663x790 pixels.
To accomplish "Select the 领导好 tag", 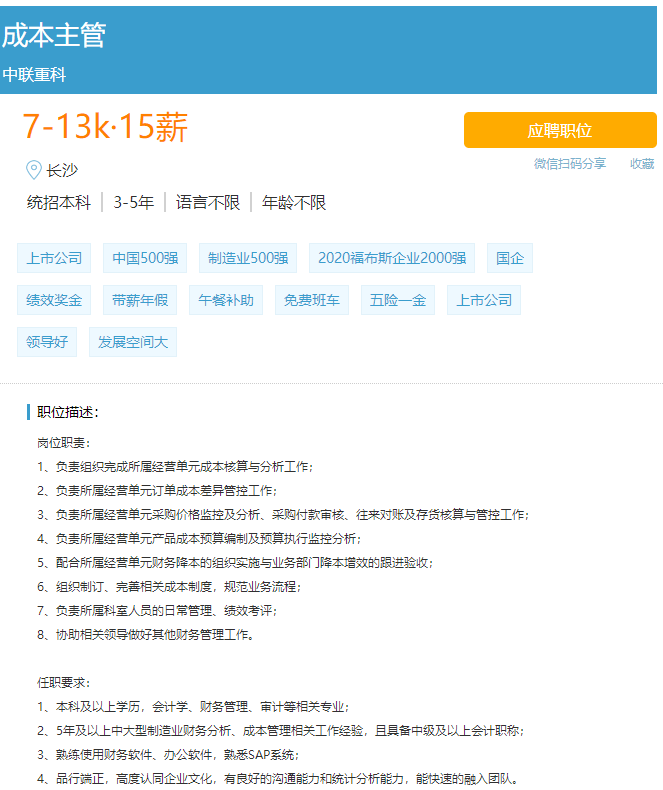I will coord(47,342).
